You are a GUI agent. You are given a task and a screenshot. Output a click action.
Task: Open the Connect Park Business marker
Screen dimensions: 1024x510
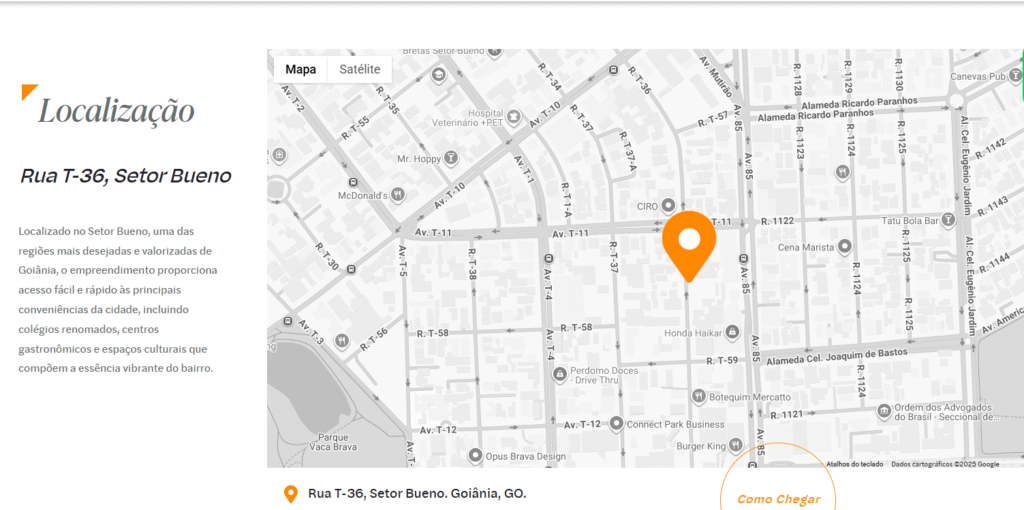[x=617, y=424]
